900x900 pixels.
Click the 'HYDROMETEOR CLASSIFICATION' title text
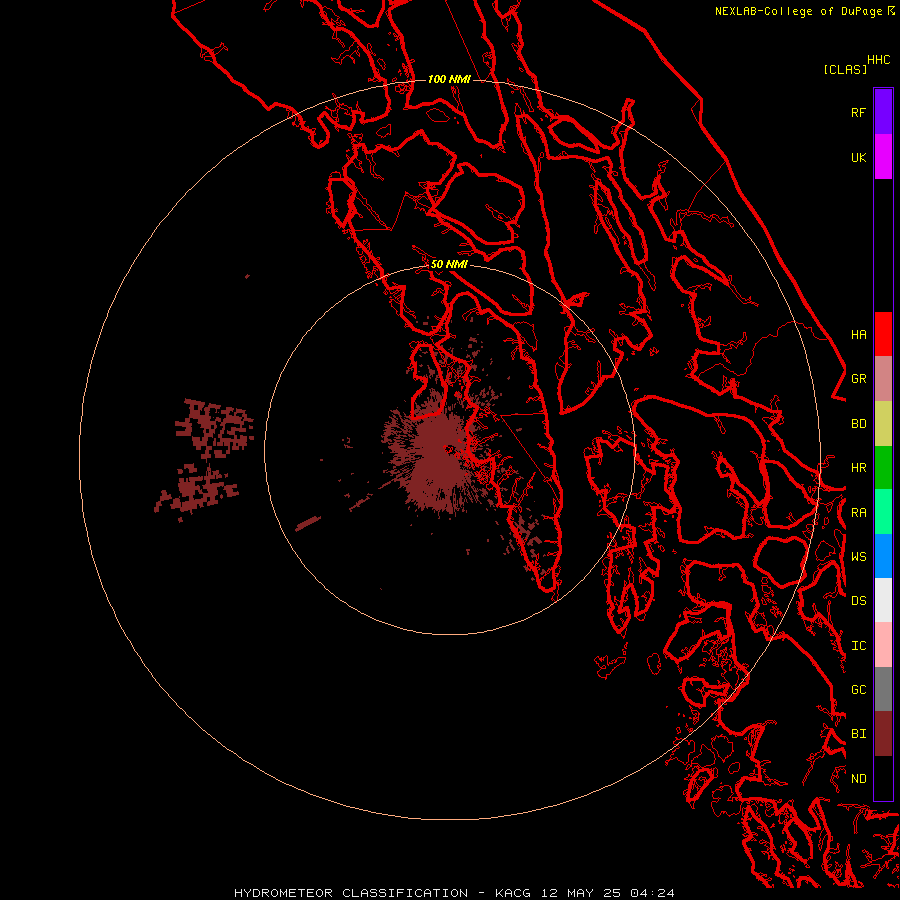tap(351, 893)
